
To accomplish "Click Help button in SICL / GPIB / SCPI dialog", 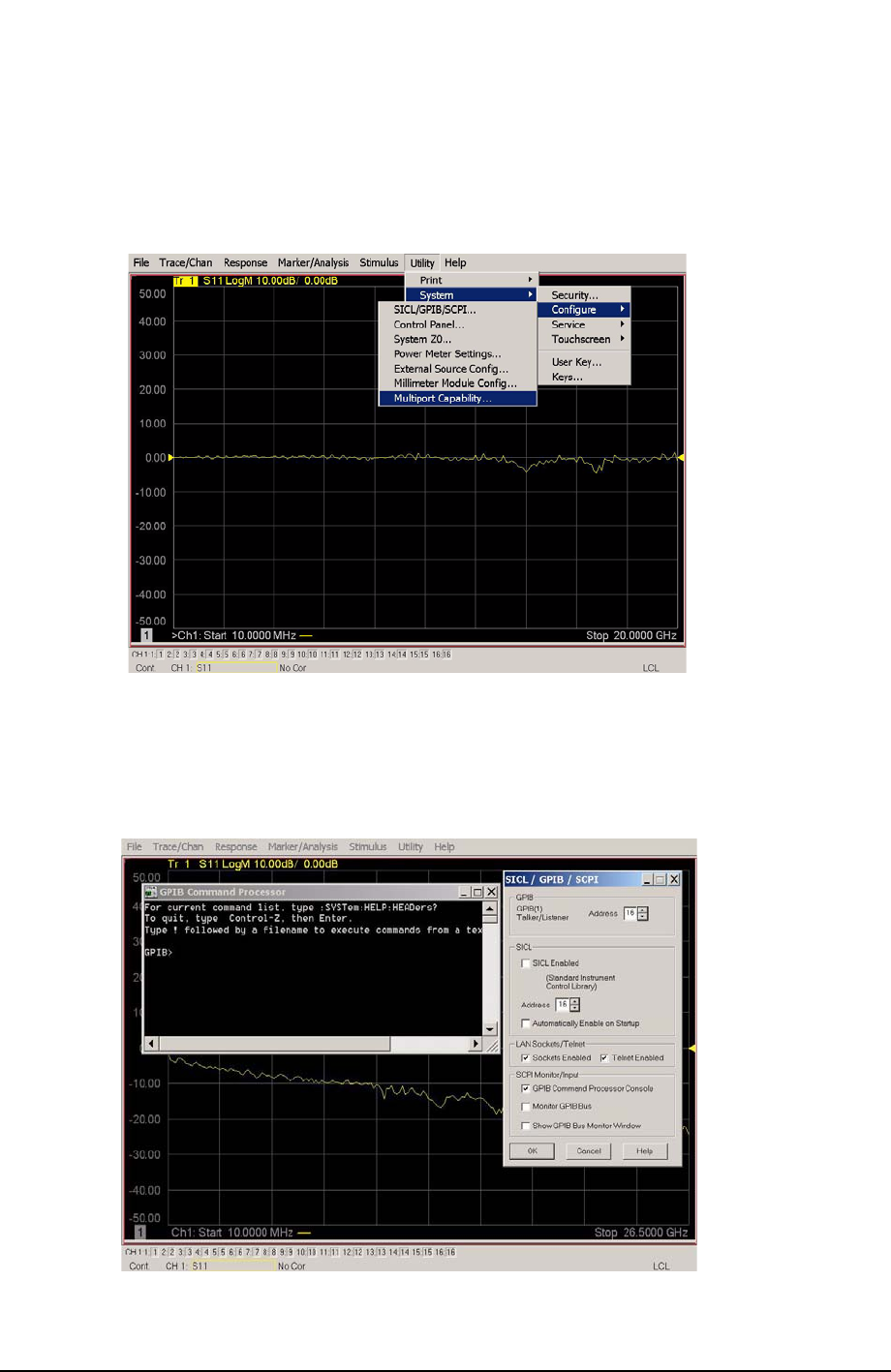I will click(x=645, y=1151).
